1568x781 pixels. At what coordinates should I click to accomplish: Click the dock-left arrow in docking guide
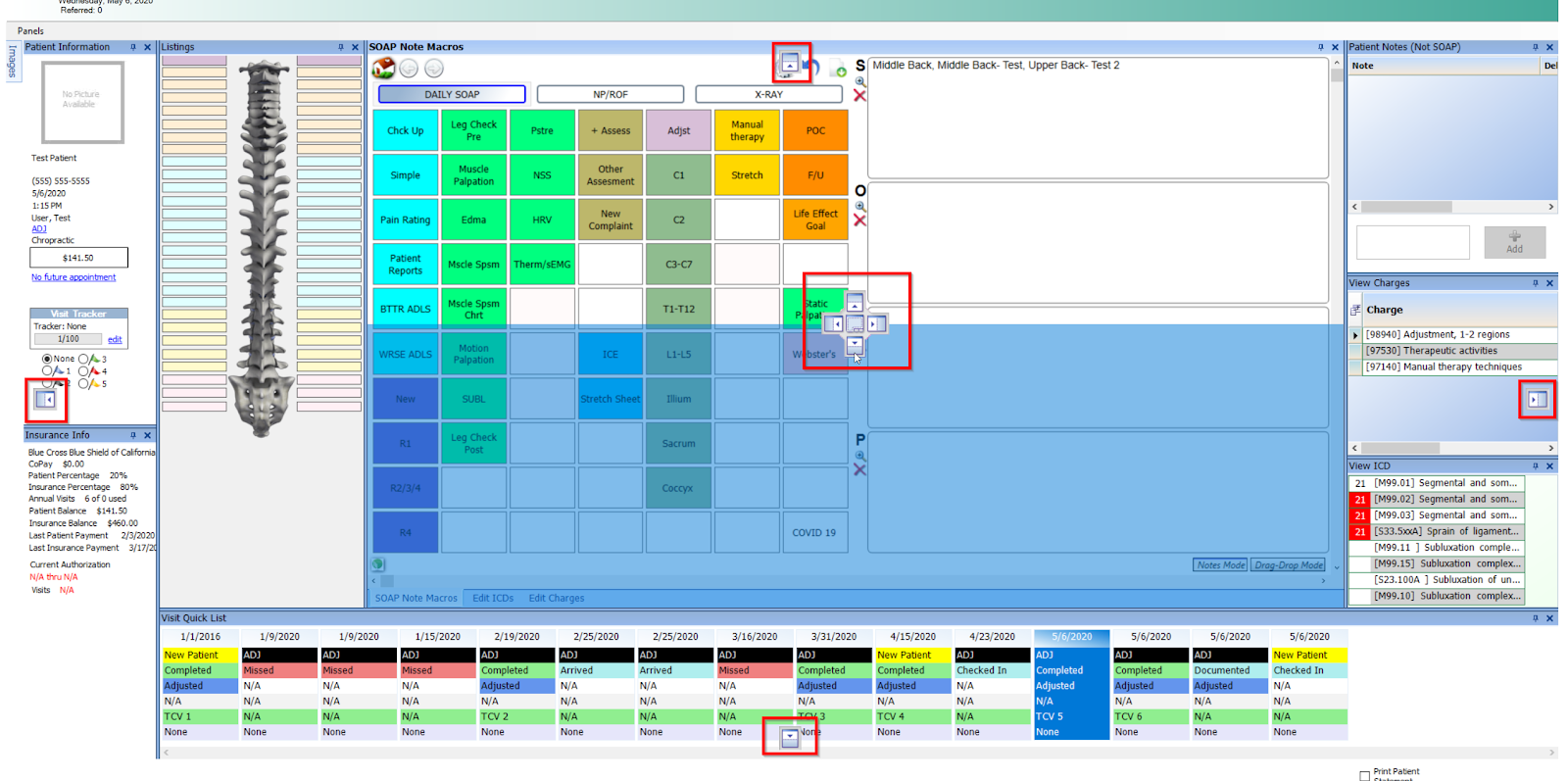(x=834, y=324)
